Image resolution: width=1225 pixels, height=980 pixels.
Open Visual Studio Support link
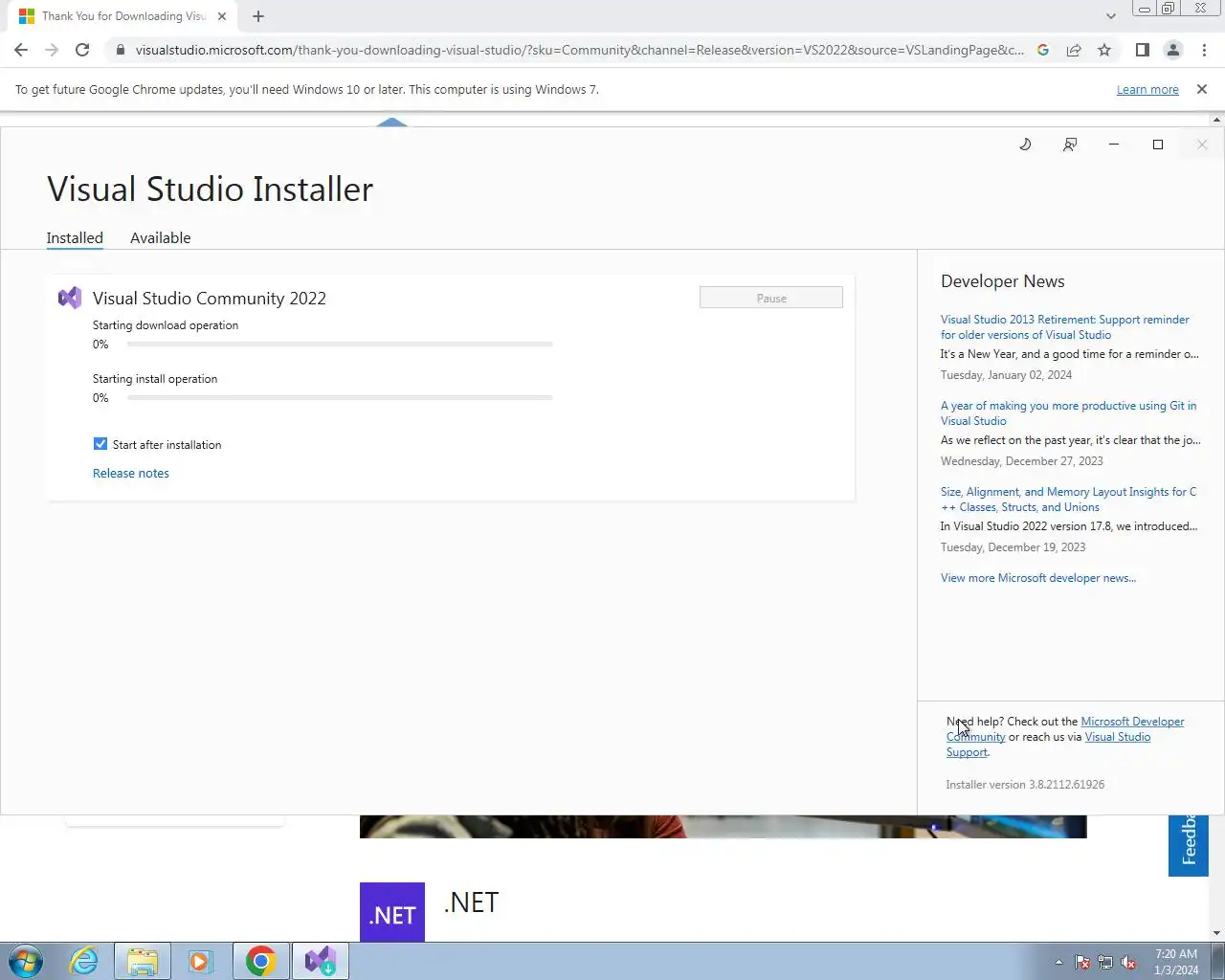(1118, 737)
